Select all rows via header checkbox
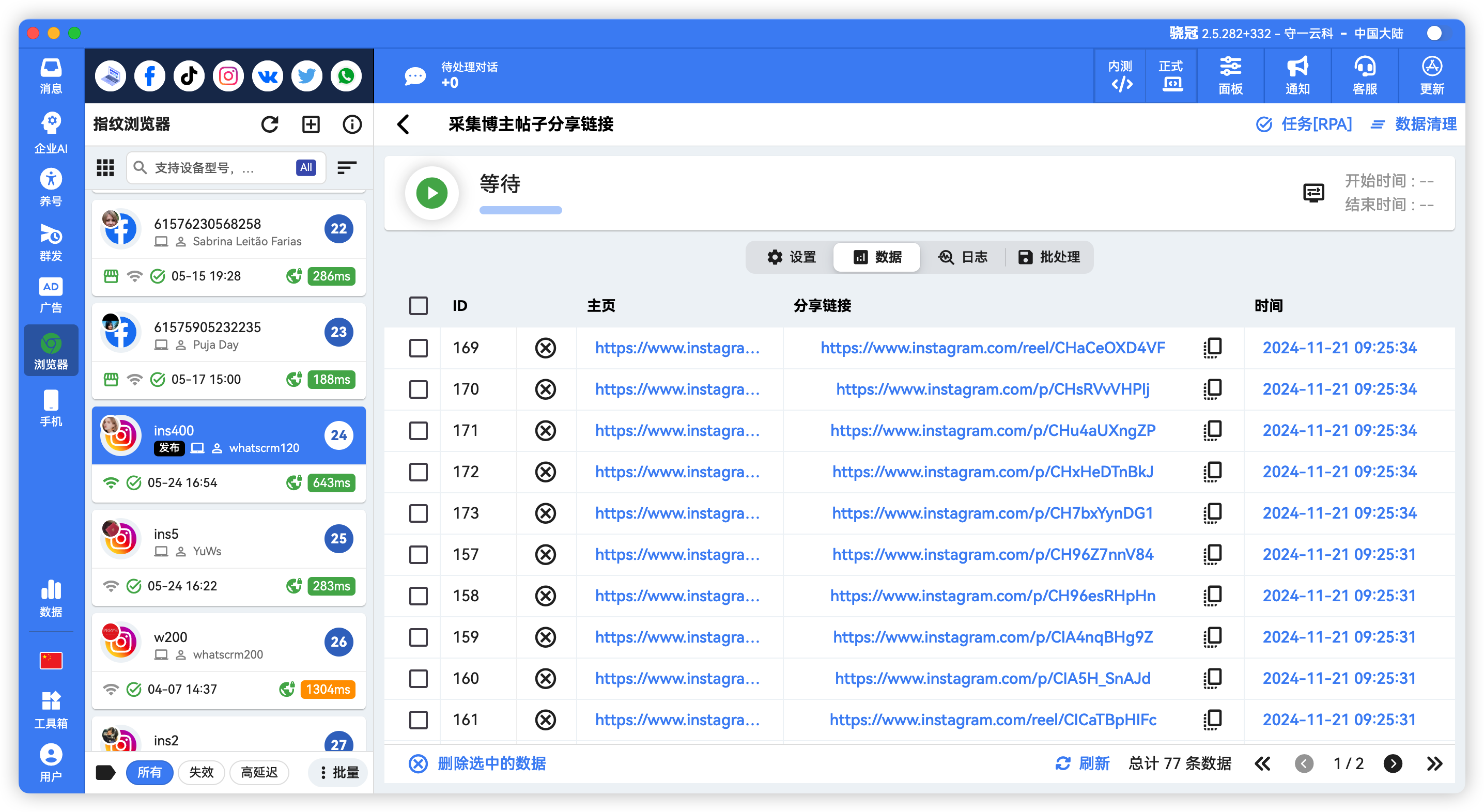Viewport: 1484px width, 812px height. 418,306
